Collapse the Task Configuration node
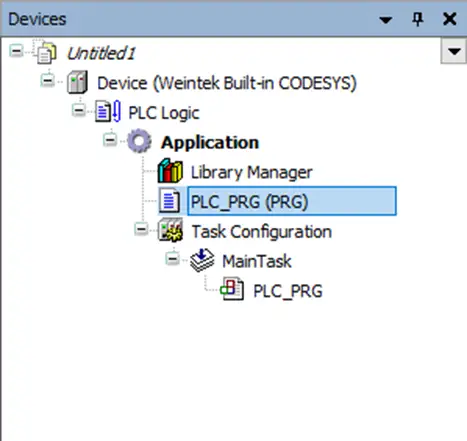 [x=141, y=229]
